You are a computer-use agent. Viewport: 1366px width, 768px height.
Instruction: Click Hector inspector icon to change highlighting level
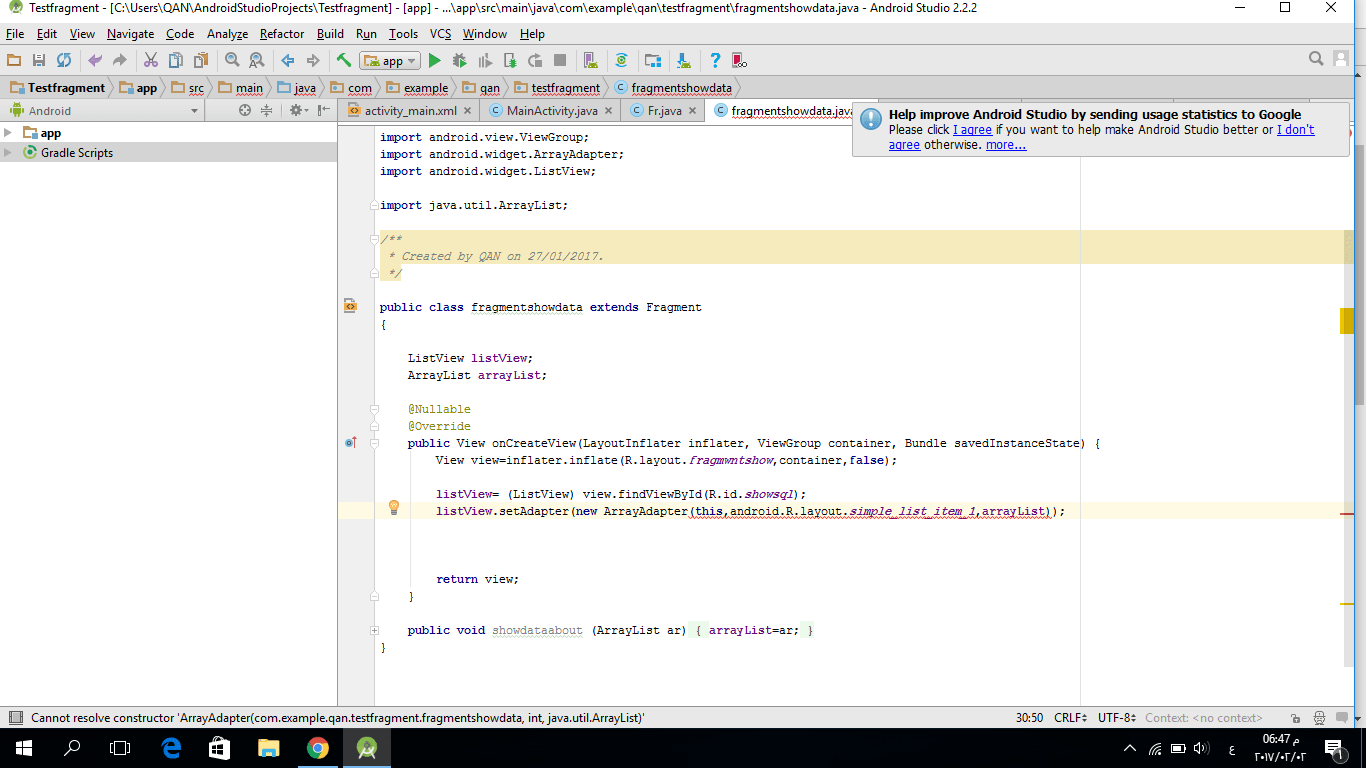tap(1320, 718)
